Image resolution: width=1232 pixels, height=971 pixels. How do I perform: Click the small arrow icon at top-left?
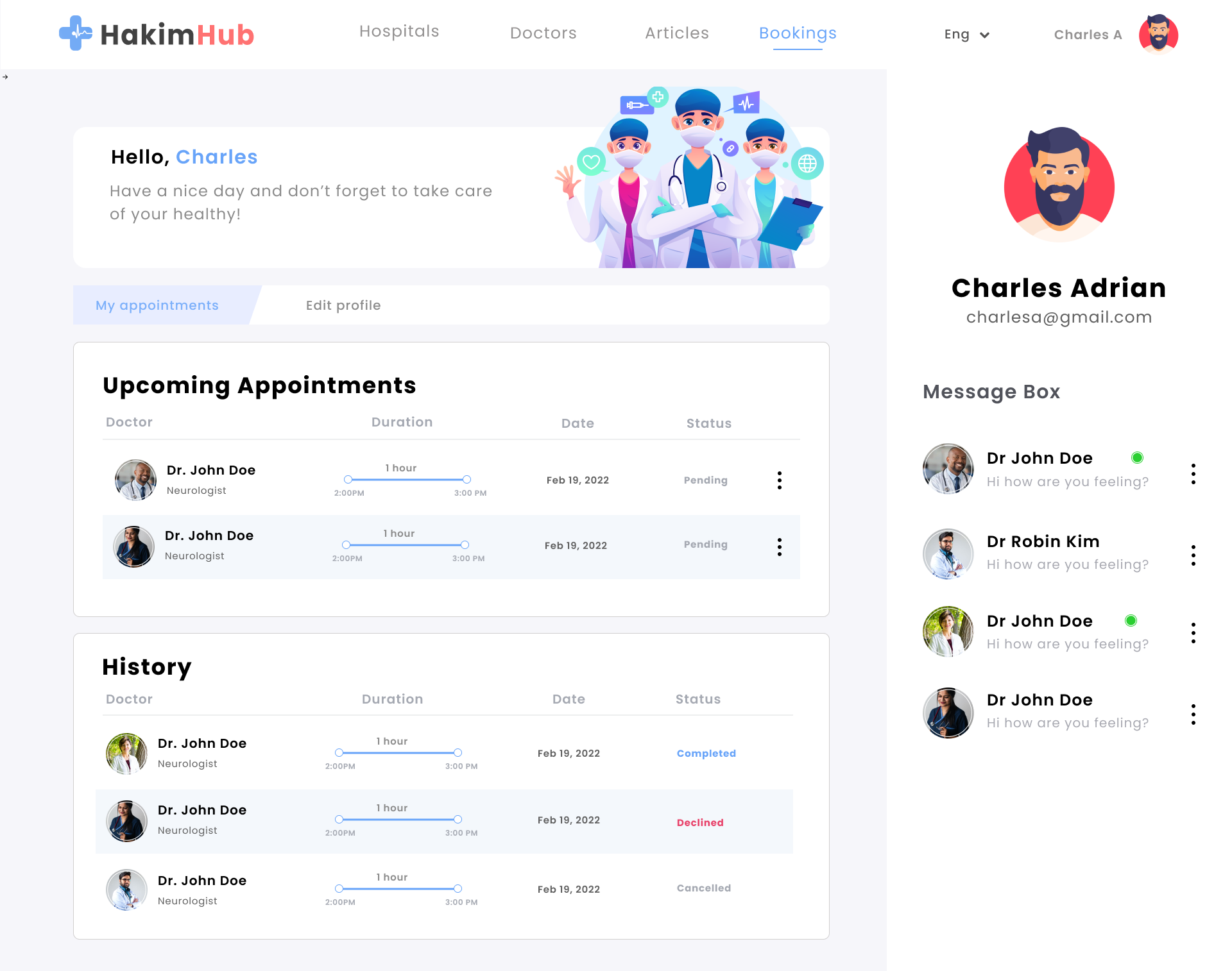click(5, 77)
